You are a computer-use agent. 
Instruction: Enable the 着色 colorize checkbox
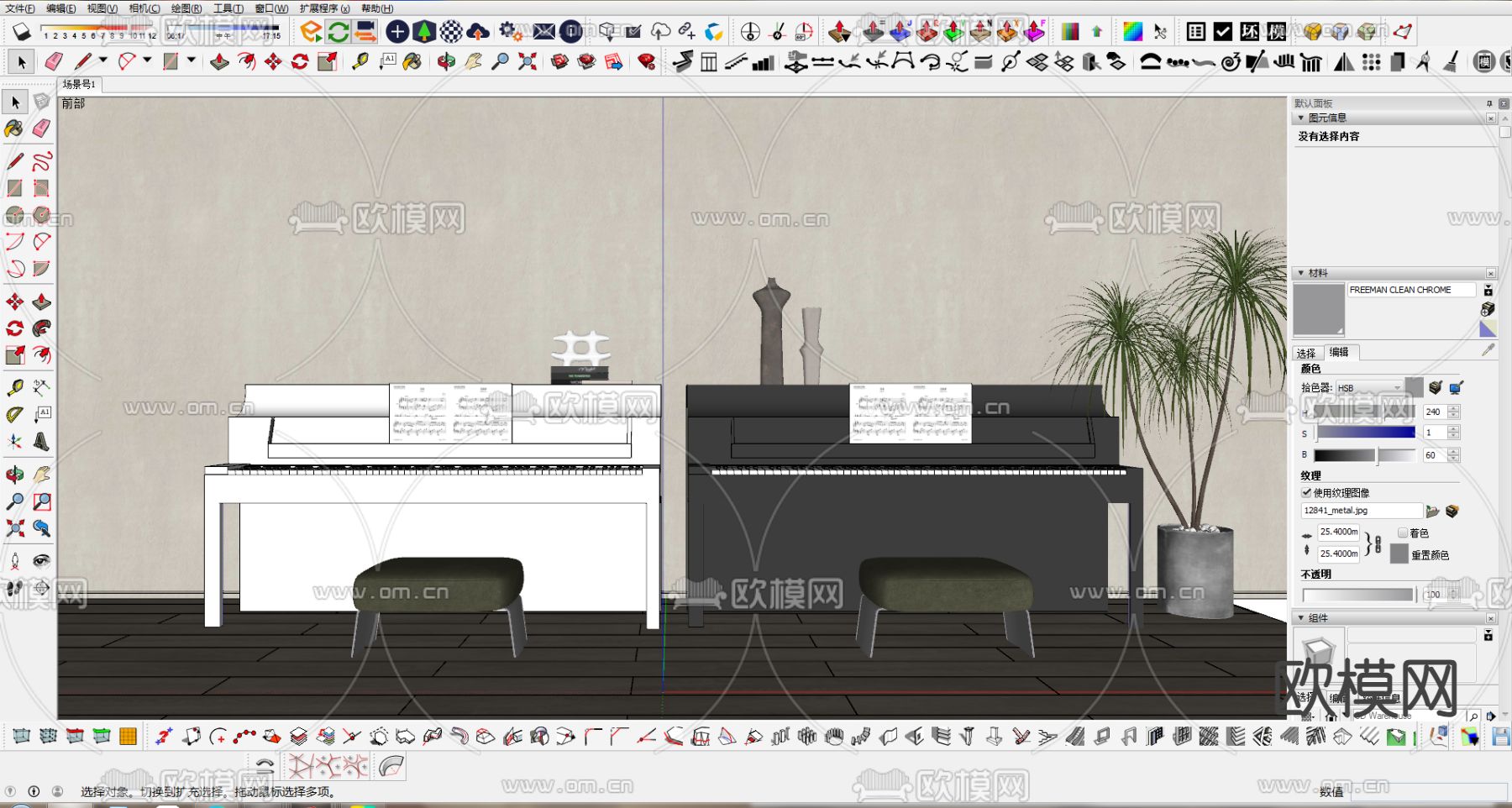[x=1403, y=533]
